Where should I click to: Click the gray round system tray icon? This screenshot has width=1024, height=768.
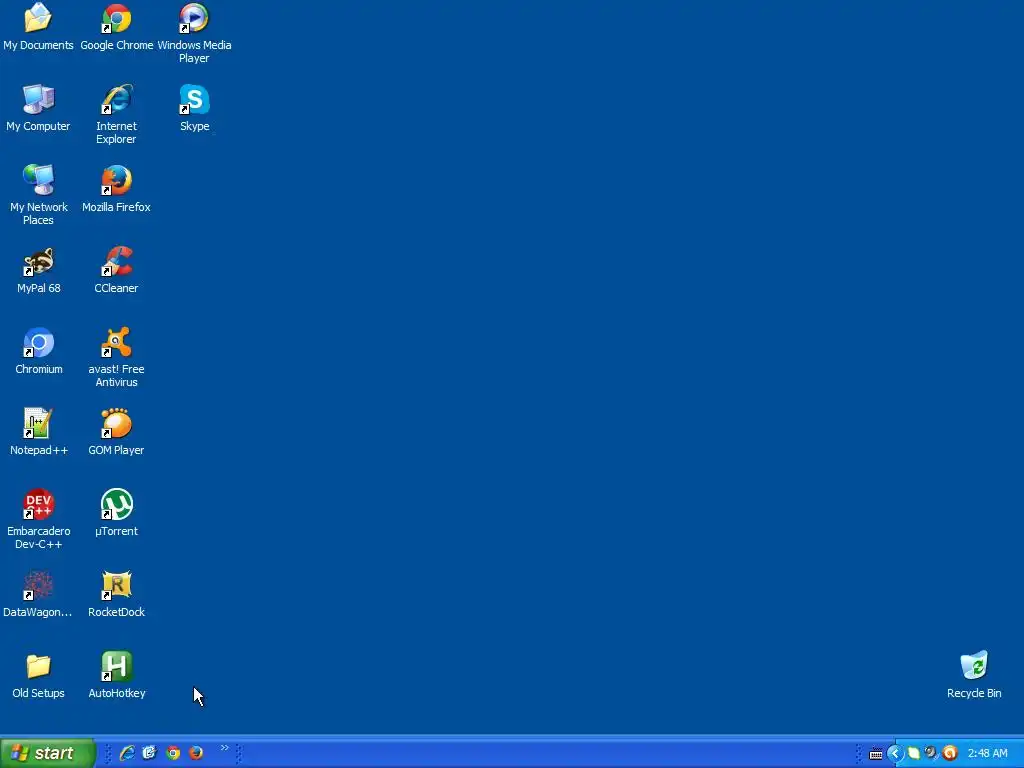(x=931, y=754)
